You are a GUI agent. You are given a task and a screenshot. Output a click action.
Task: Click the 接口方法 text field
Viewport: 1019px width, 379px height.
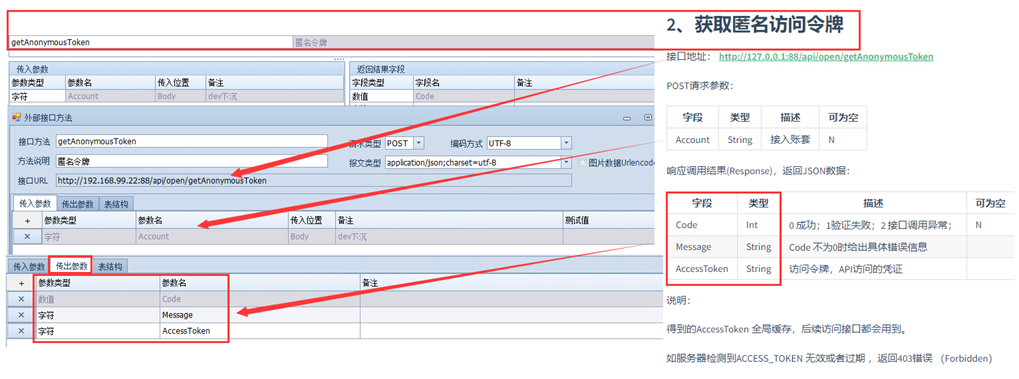[x=192, y=141]
